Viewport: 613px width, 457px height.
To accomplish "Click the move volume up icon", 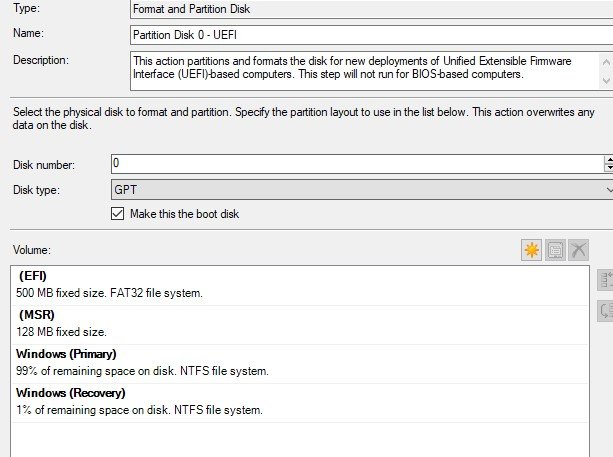I will 605,280.
